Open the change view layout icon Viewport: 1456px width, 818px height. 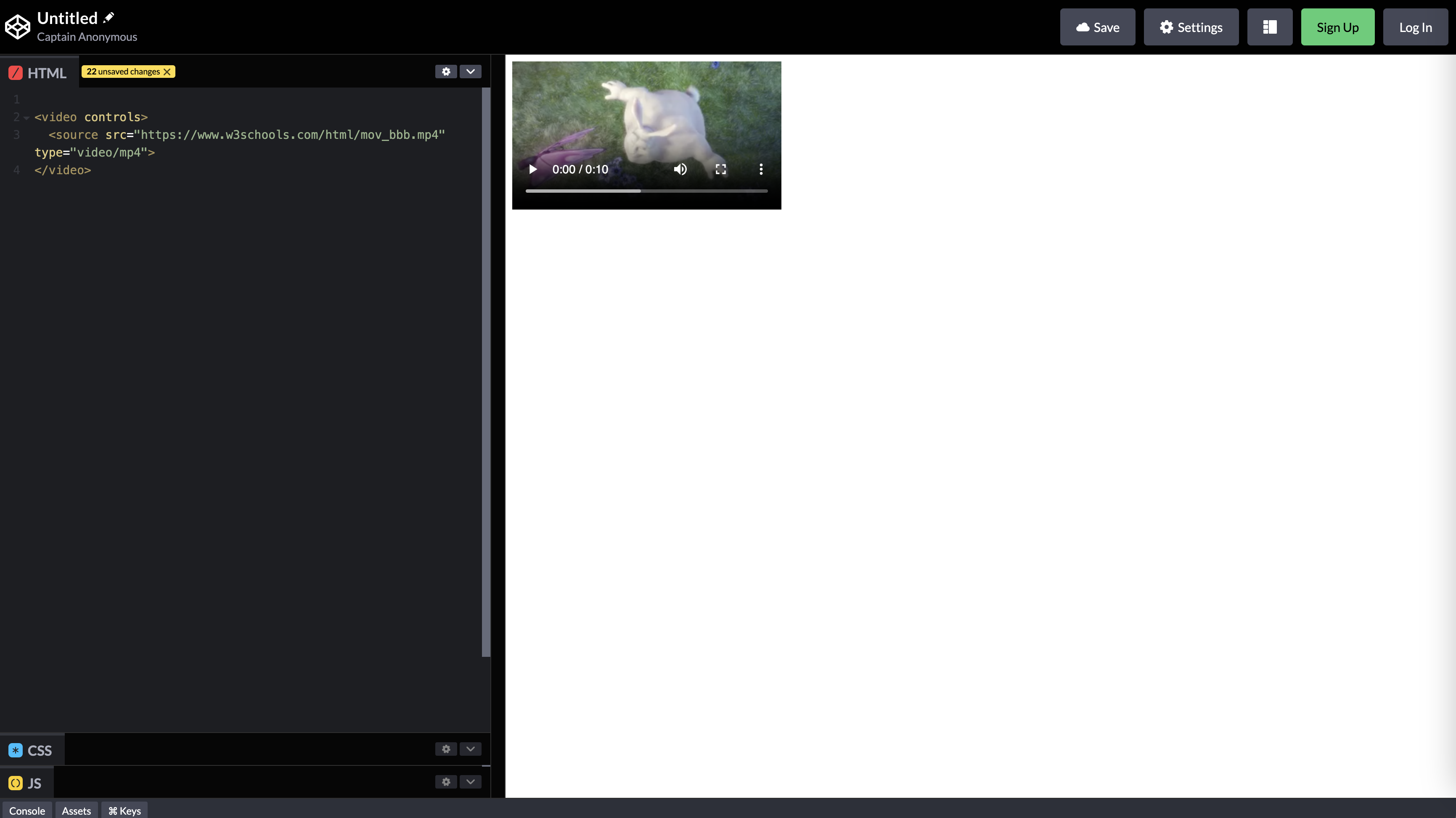(1269, 27)
